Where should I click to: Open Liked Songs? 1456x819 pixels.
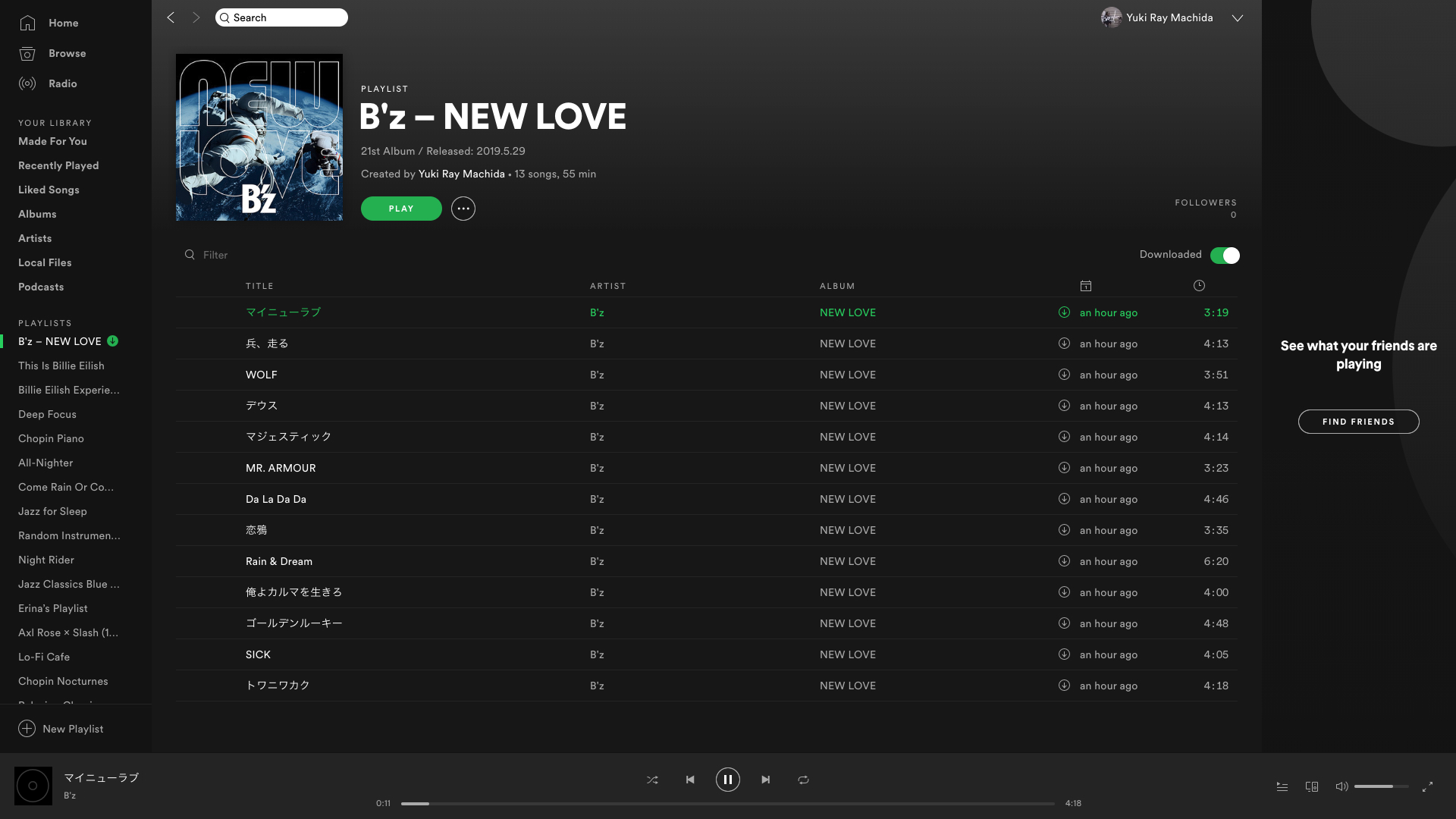(x=49, y=190)
